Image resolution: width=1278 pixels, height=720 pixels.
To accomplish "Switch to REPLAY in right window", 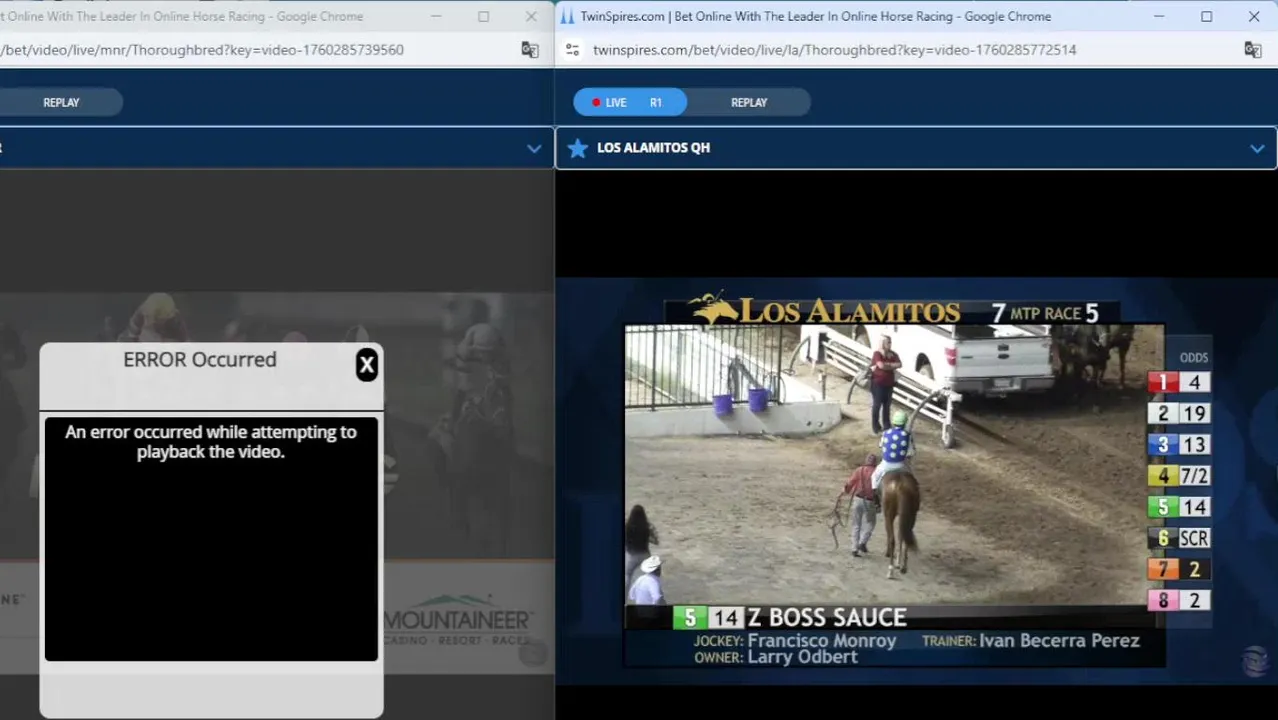I will 749,102.
